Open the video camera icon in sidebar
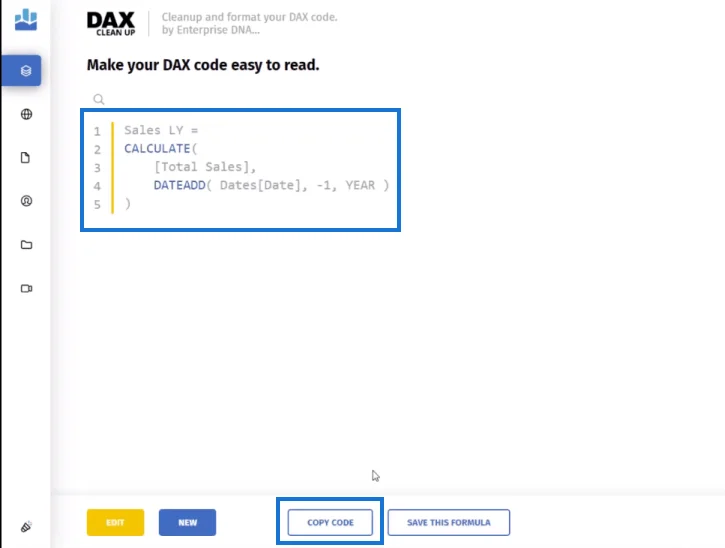The height and width of the screenshot is (548, 725). coord(26,289)
